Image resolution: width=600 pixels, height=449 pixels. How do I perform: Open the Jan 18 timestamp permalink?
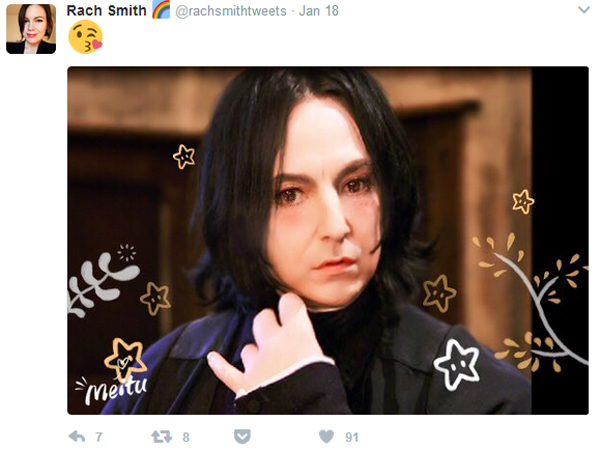click(x=319, y=11)
